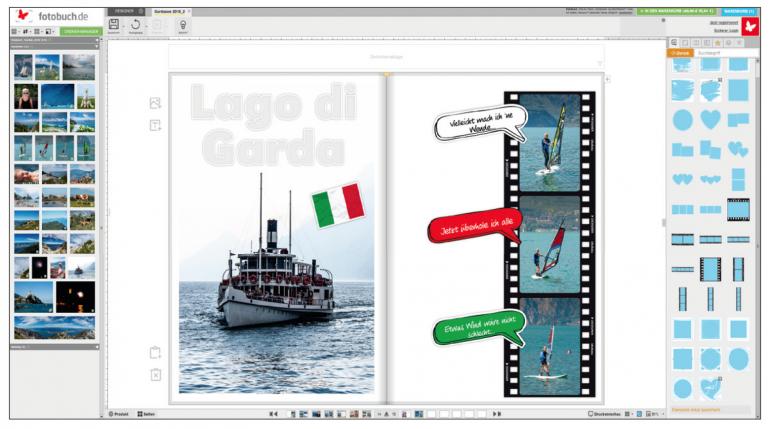Click the Save (floppy disk) toolbar icon
Screen dimensions: 770x429
click(113, 25)
